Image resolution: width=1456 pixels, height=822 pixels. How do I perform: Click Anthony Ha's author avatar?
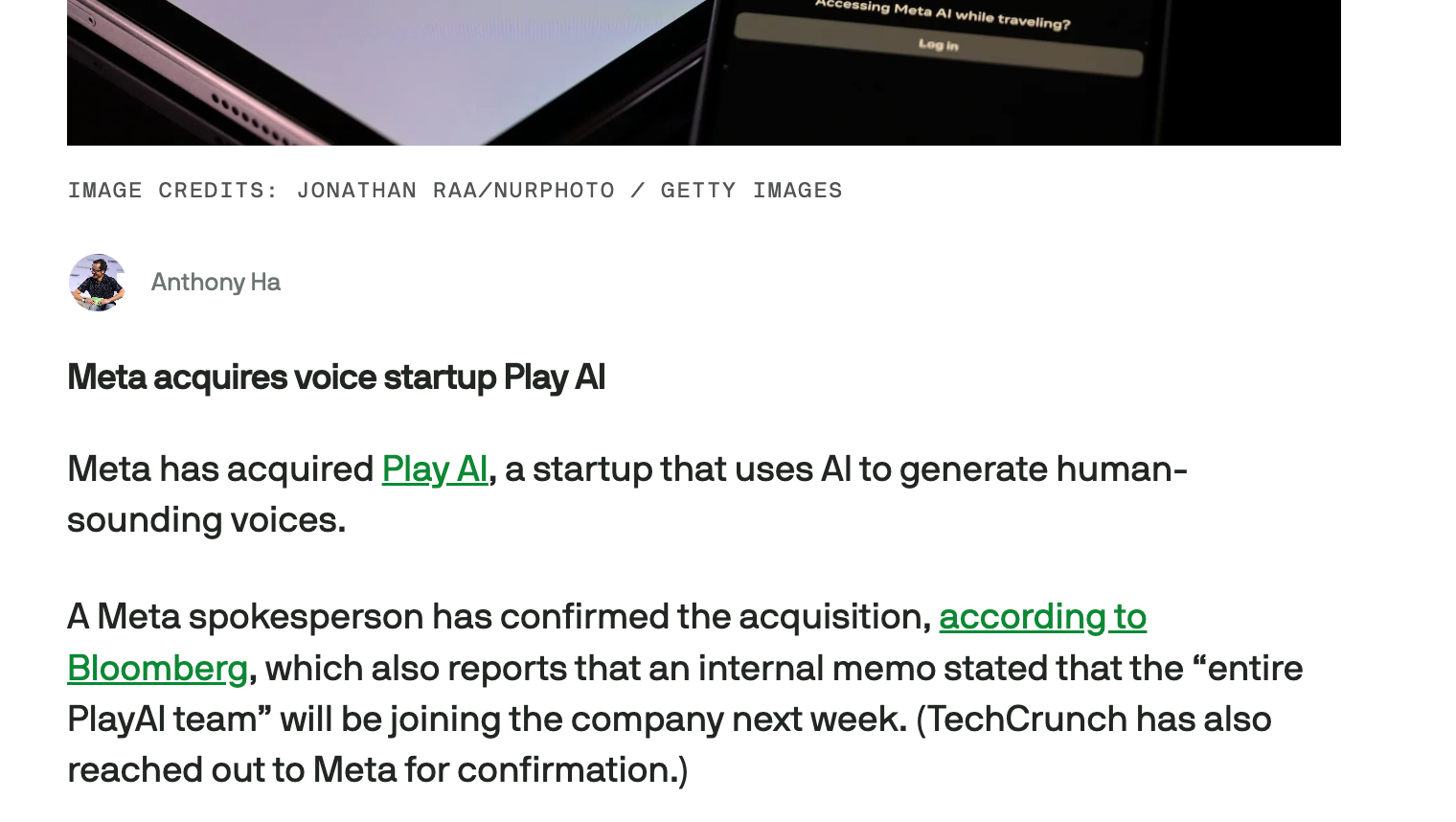pos(97,283)
